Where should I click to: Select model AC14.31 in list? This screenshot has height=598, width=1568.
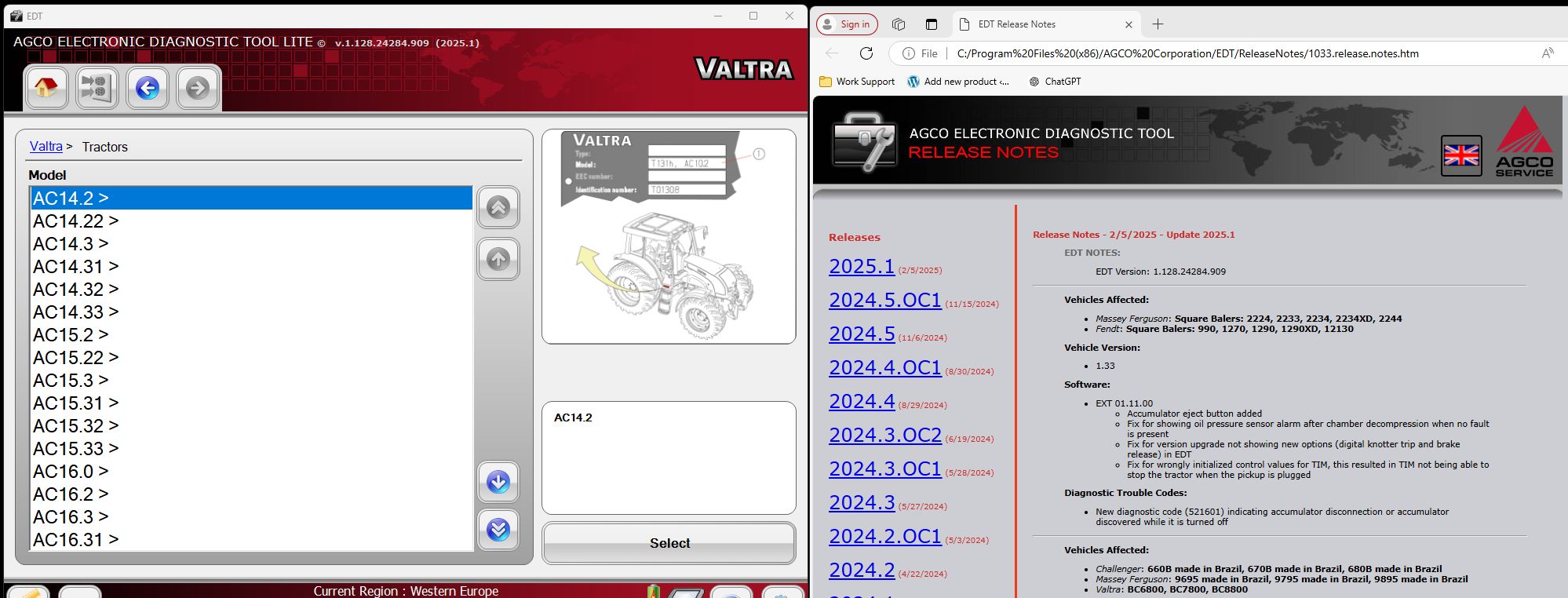[251, 267]
